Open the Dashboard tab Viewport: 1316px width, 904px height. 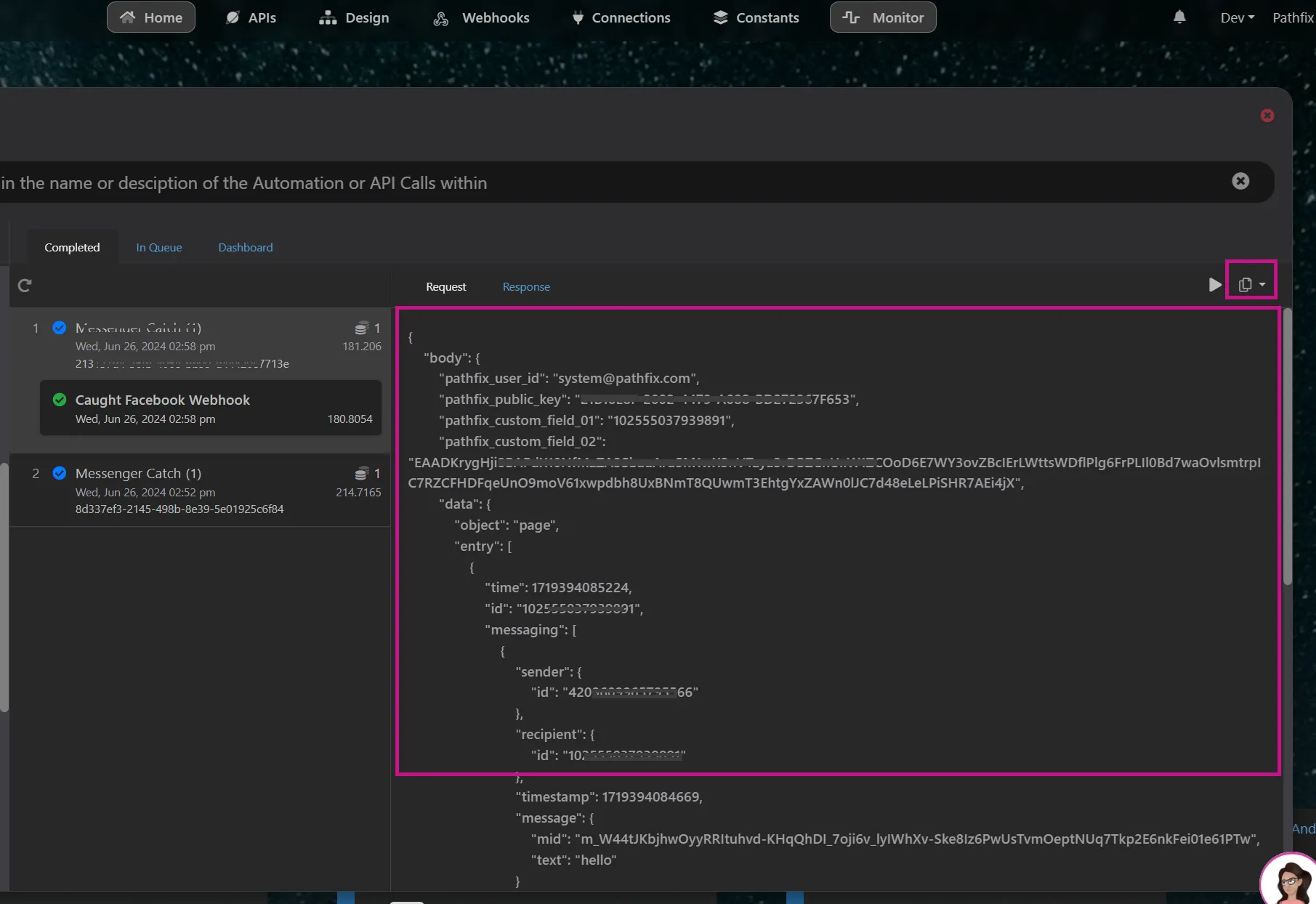point(246,247)
